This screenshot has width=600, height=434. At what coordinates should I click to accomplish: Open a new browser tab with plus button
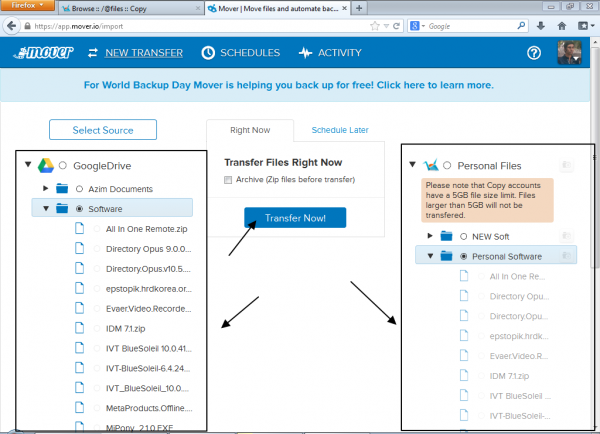coord(359,8)
